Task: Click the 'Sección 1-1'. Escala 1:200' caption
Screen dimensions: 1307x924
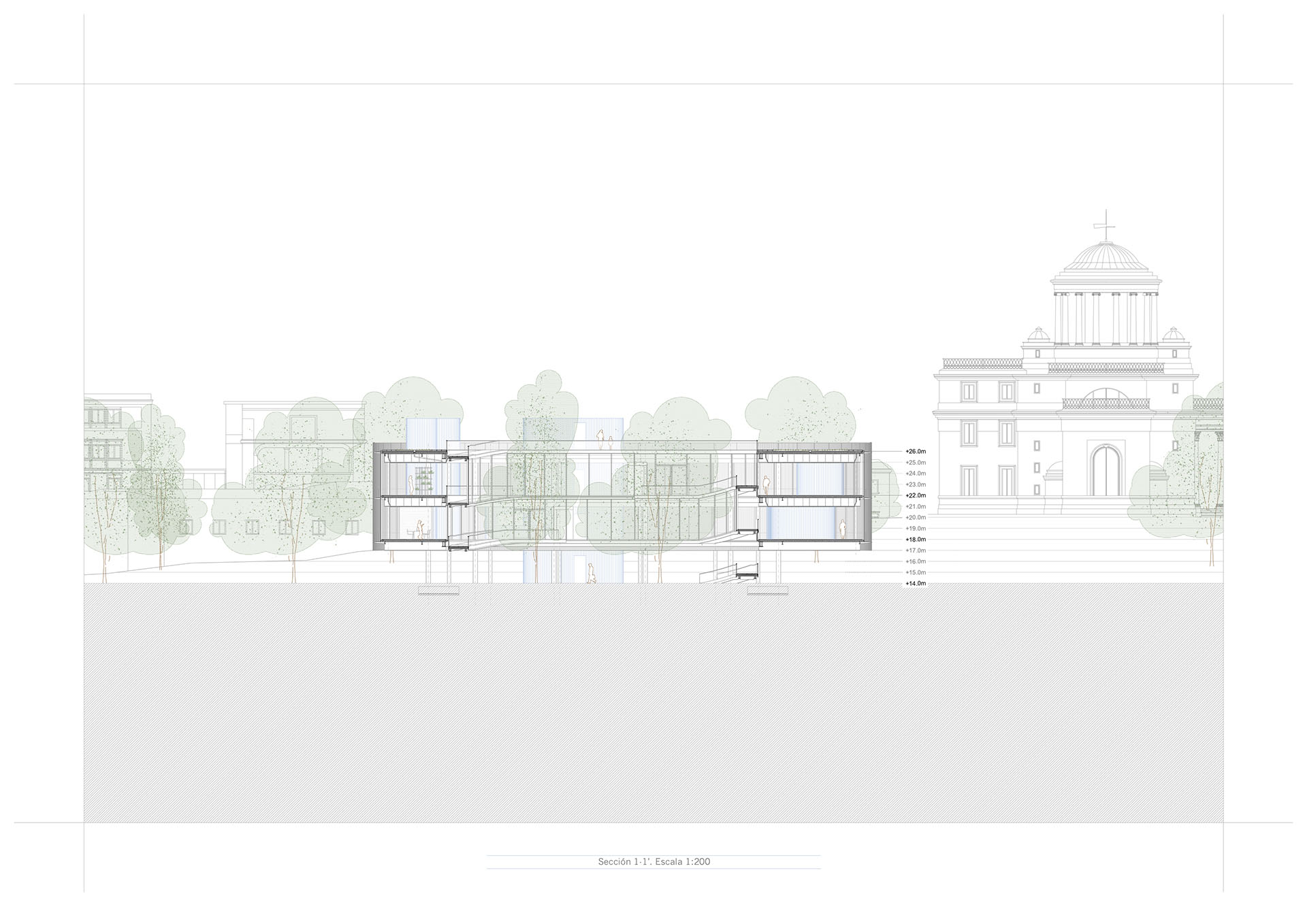Action: tap(653, 862)
